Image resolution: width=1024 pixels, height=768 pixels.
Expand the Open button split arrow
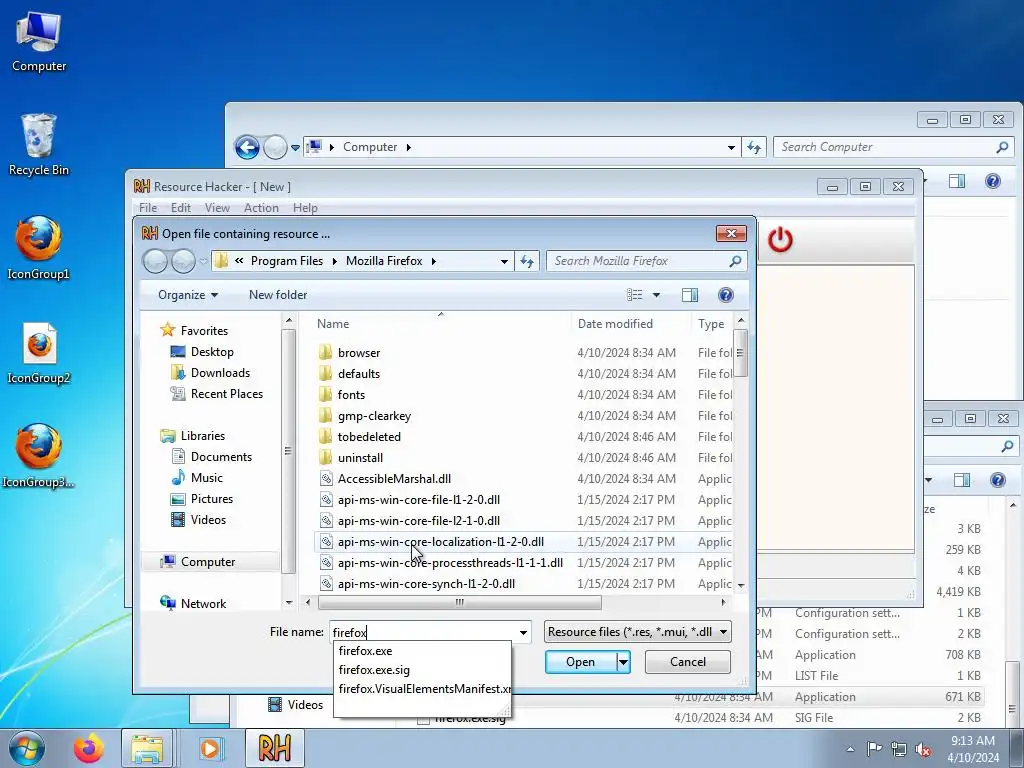point(624,662)
